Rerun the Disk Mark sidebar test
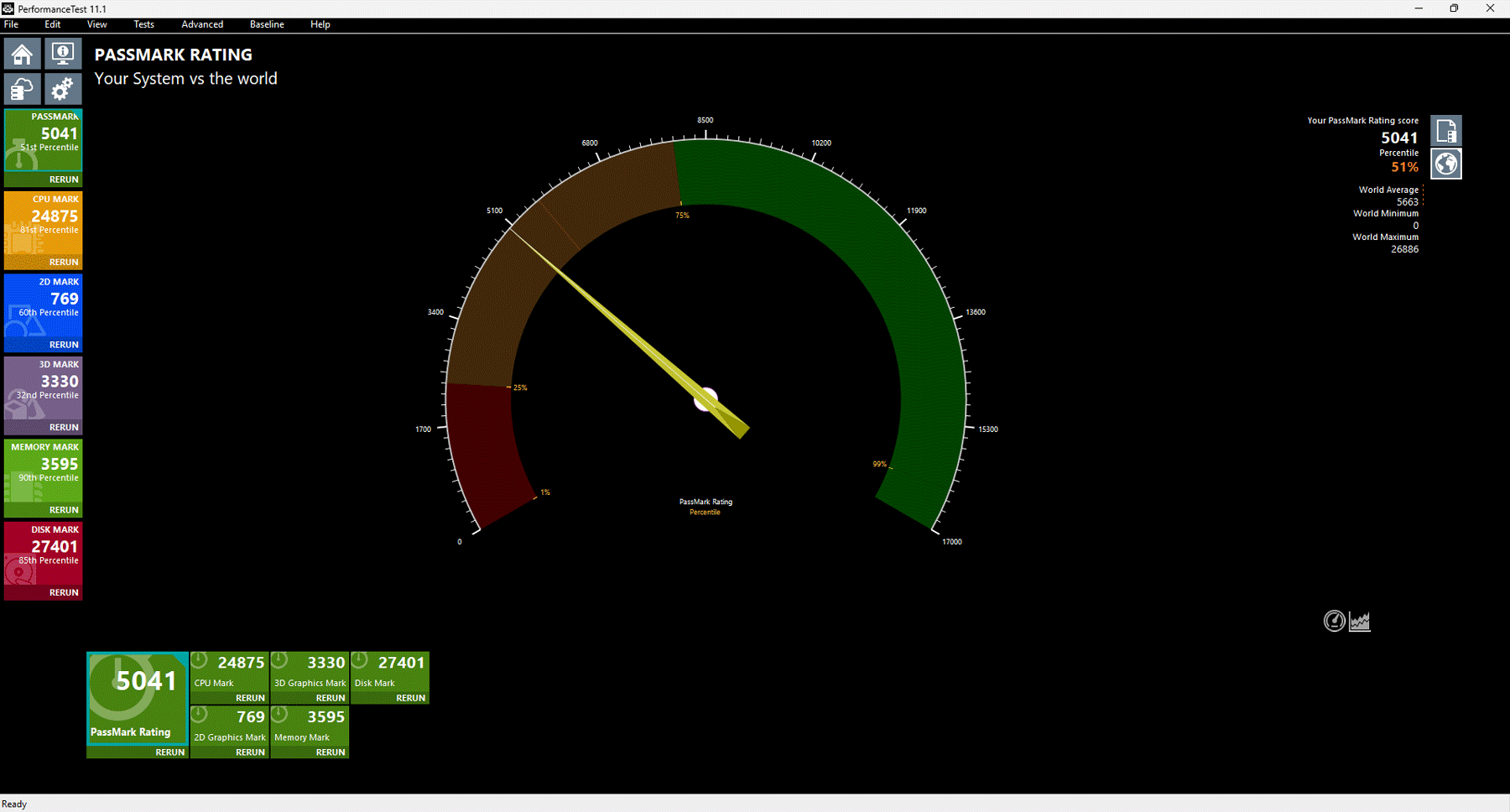 64,592
